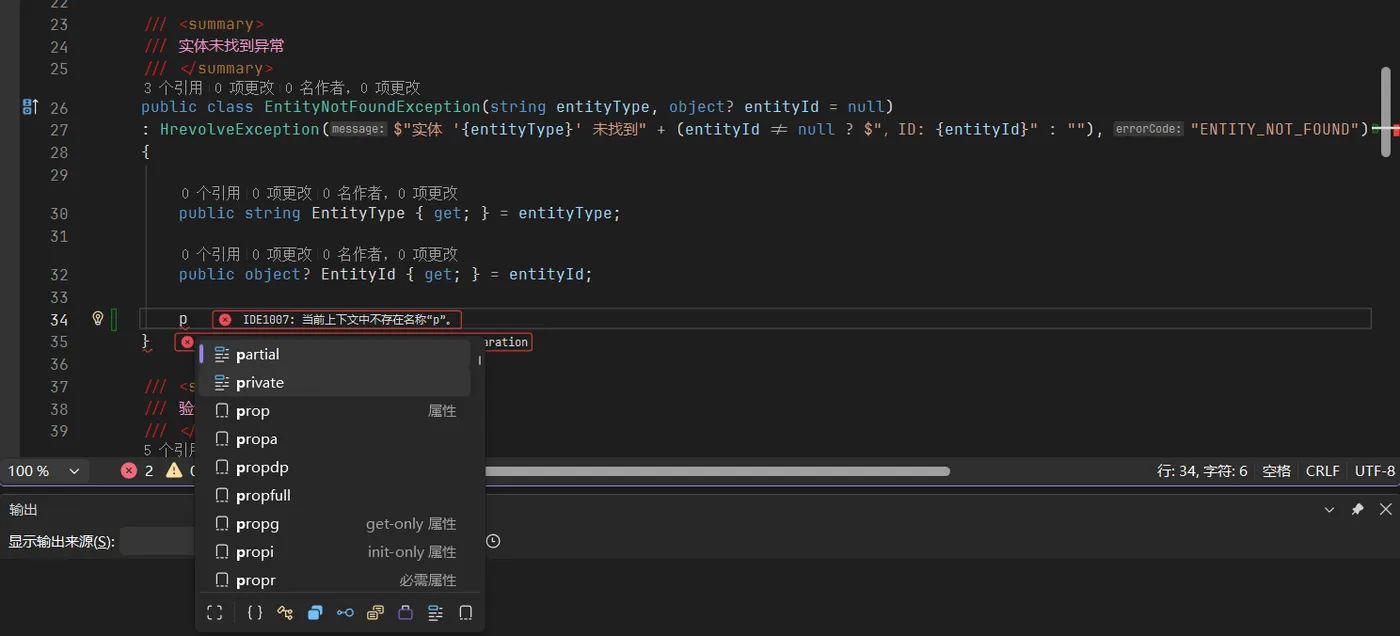Screen dimensions: 1400x636
Task: Click the red error count icon in the status bar
Action: [129, 470]
